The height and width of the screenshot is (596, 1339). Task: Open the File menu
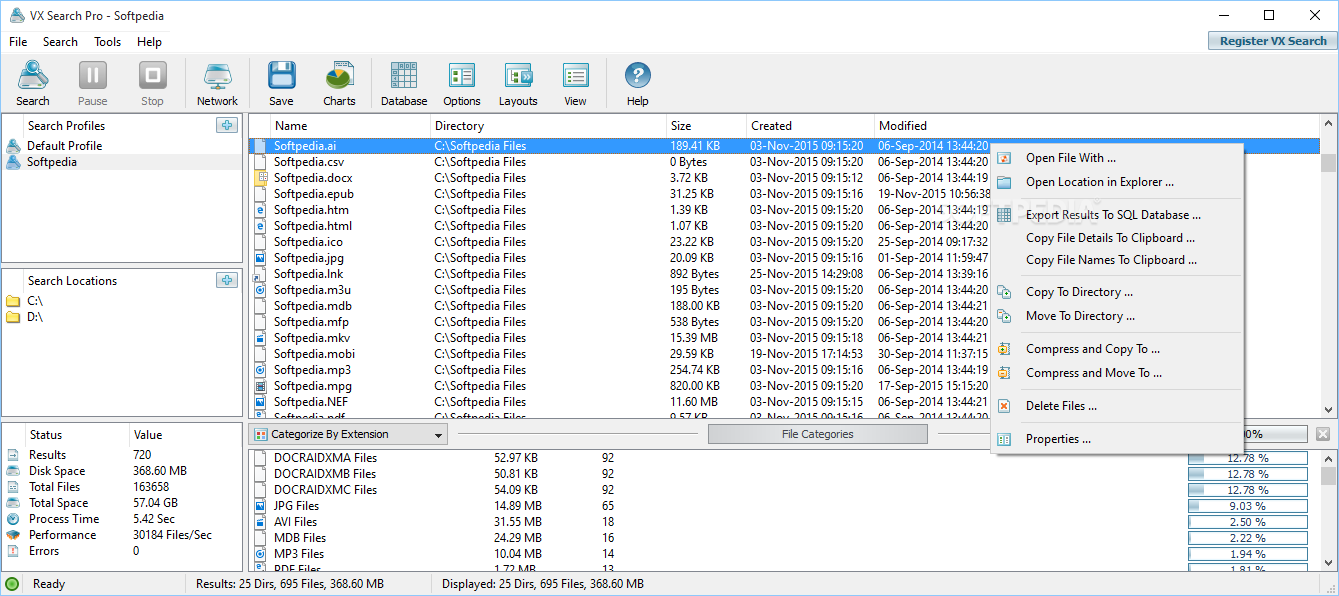pos(18,42)
